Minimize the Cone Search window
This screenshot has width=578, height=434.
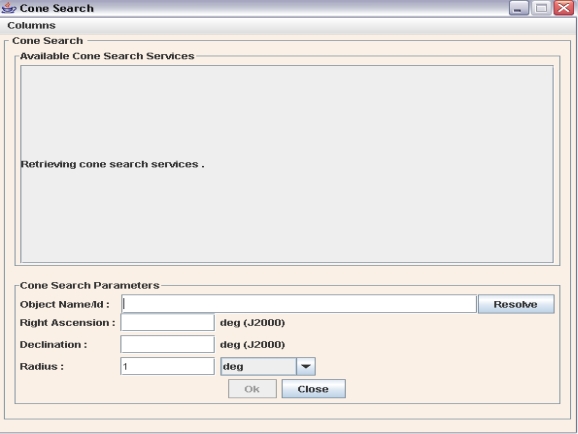tap(519, 8)
